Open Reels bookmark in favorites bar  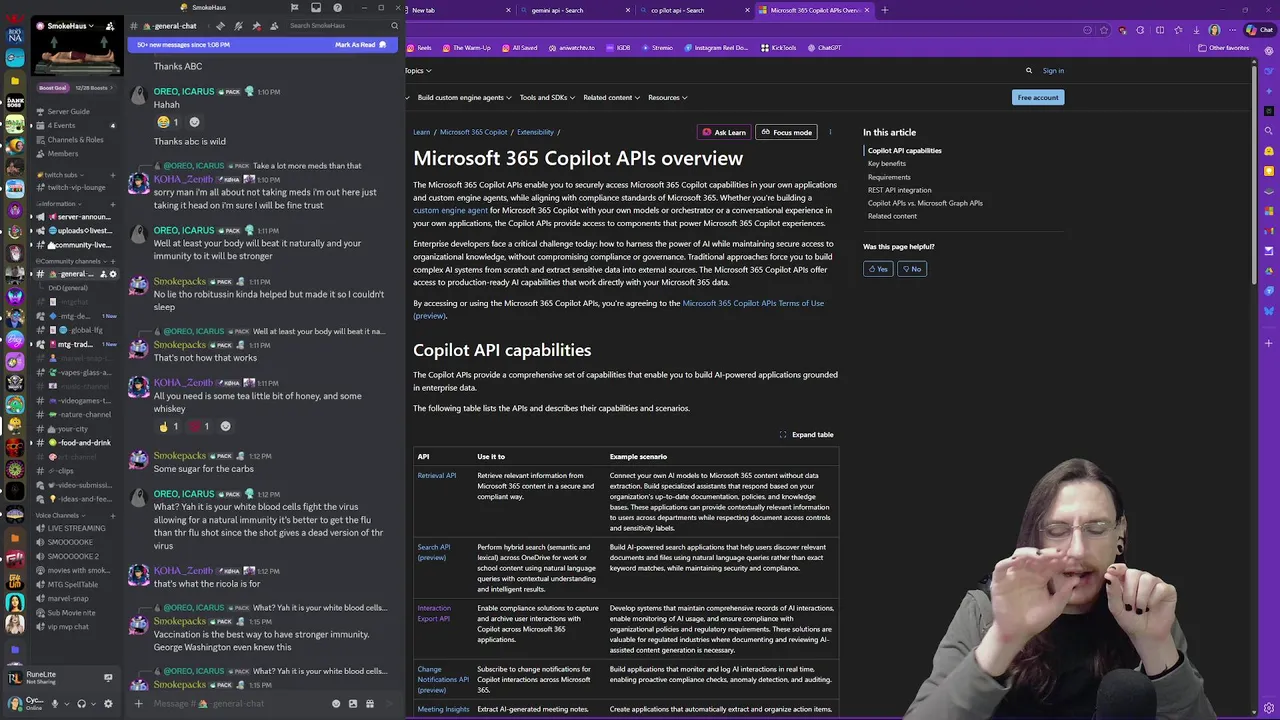point(419,48)
